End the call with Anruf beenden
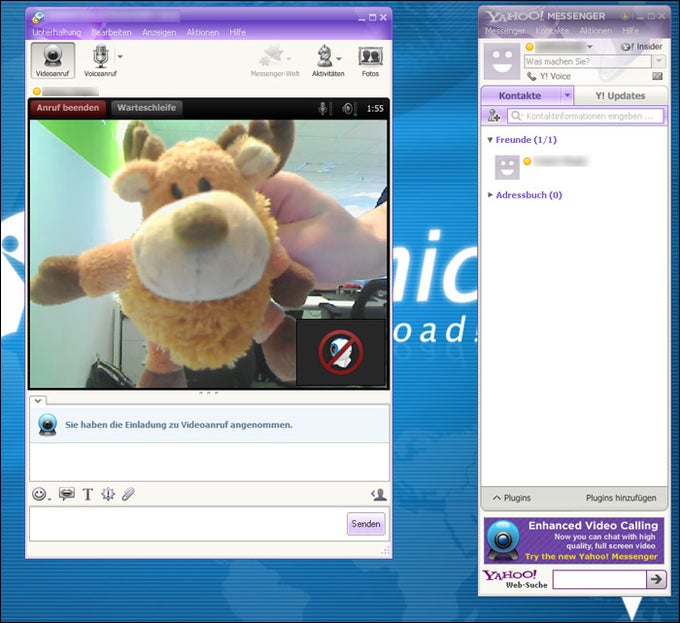This screenshot has width=680, height=623. [x=68, y=108]
